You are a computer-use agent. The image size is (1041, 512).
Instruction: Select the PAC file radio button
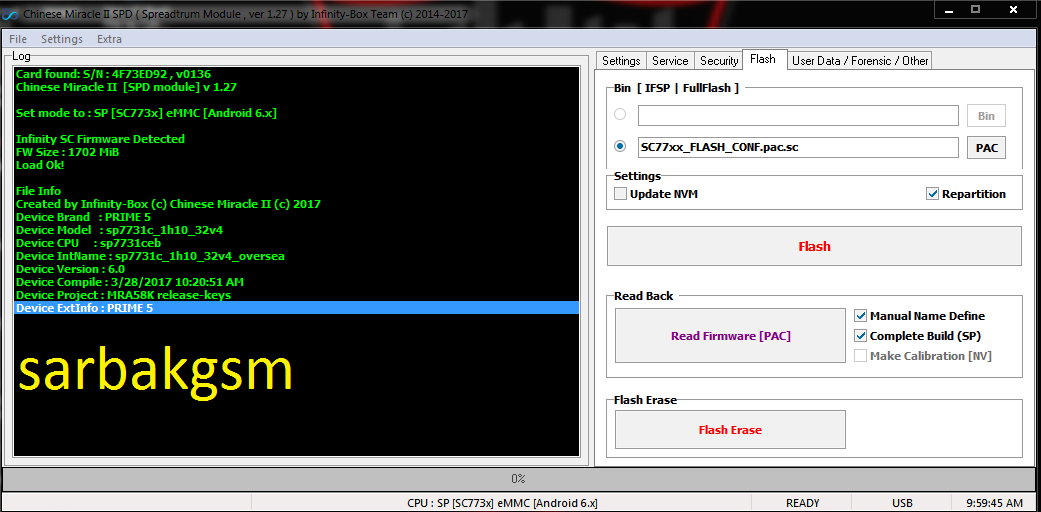coord(620,146)
